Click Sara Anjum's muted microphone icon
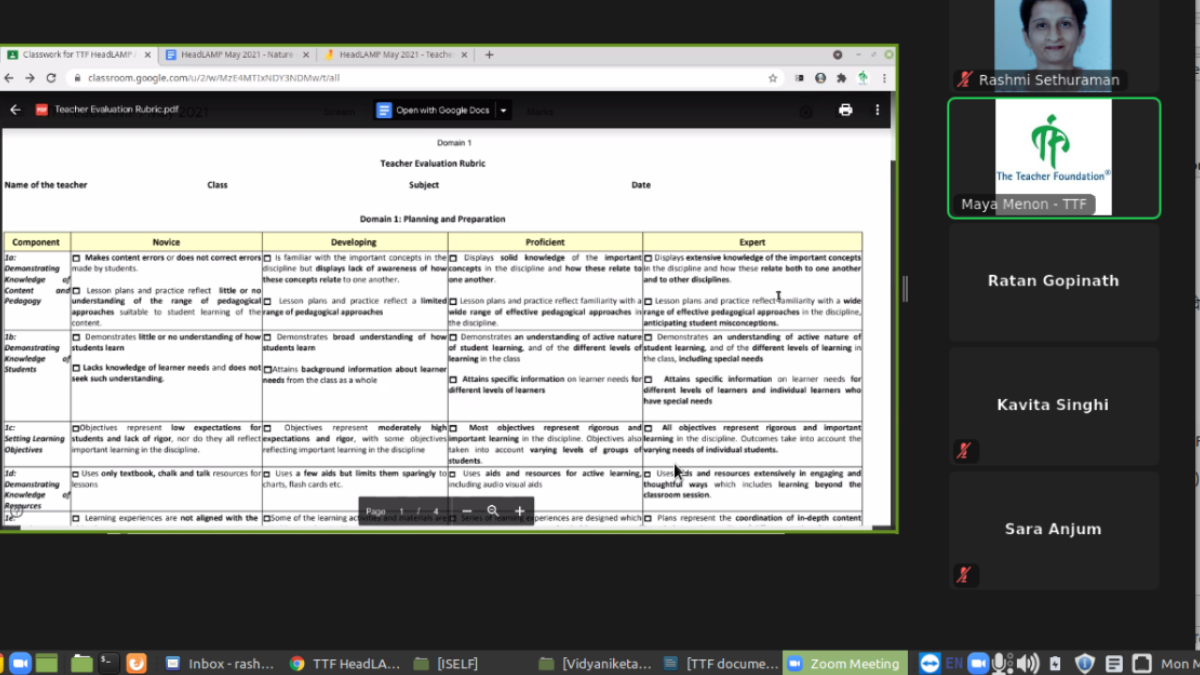Image resolution: width=1200 pixels, height=675 pixels. pos(964,575)
